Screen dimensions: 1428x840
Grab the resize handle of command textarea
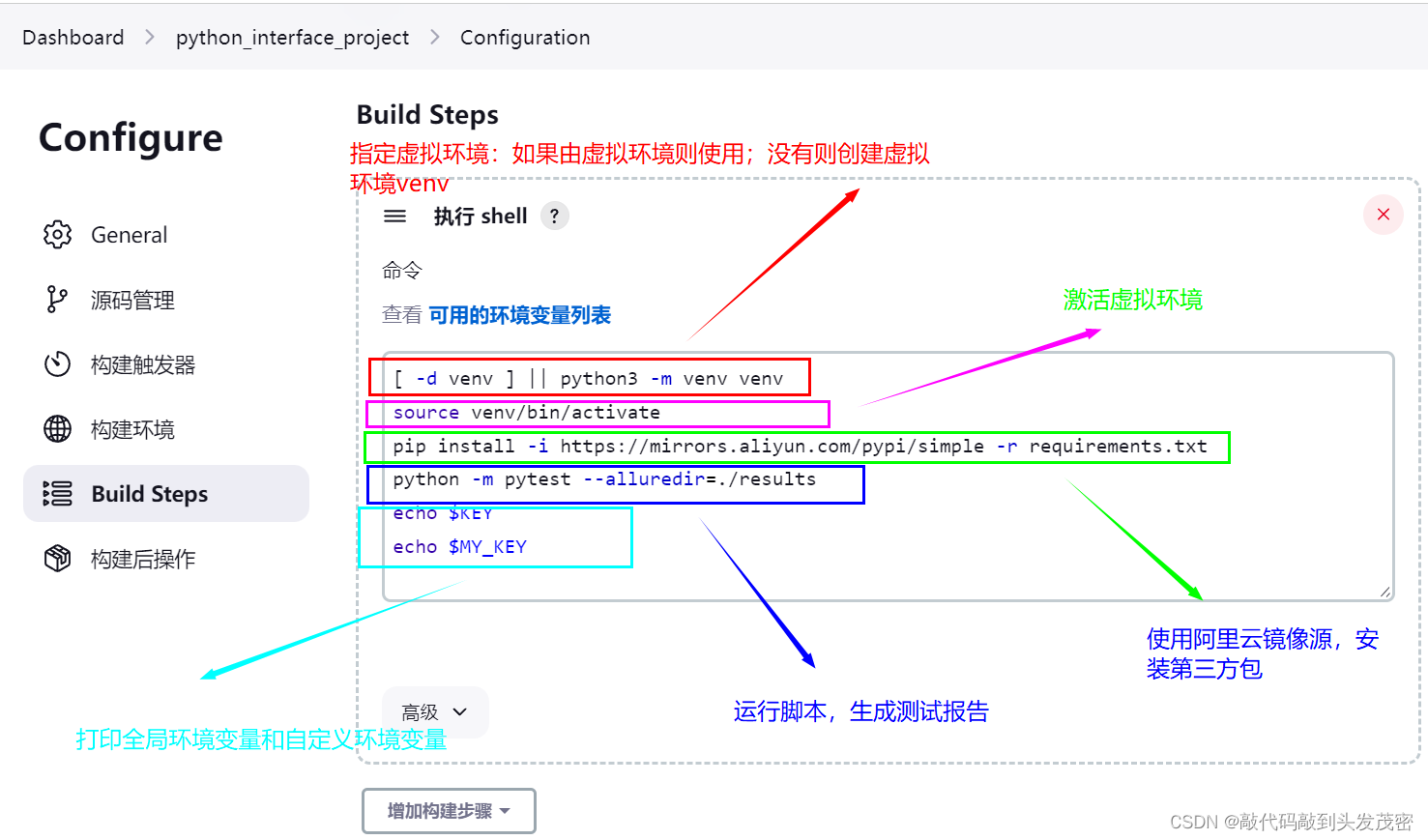[x=1384, y=592]
